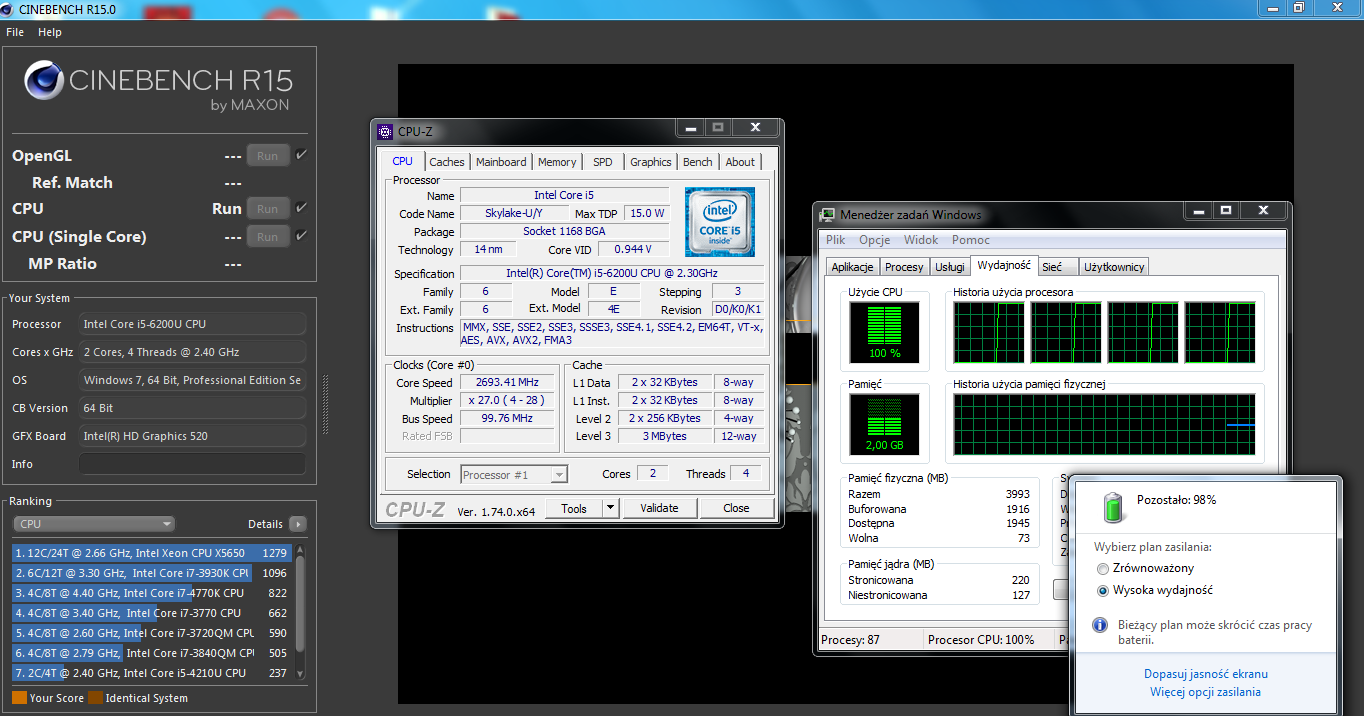
Task: Click the Task Manager title bar icon
Action: 828,214
